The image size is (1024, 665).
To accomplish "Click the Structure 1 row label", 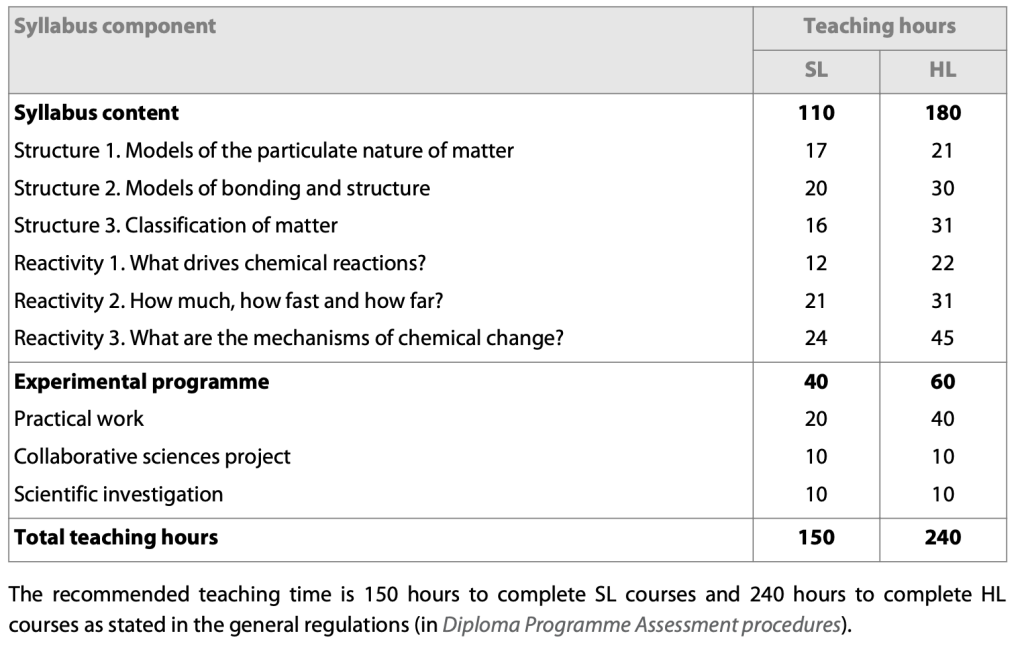I will (x=264, y=151).
